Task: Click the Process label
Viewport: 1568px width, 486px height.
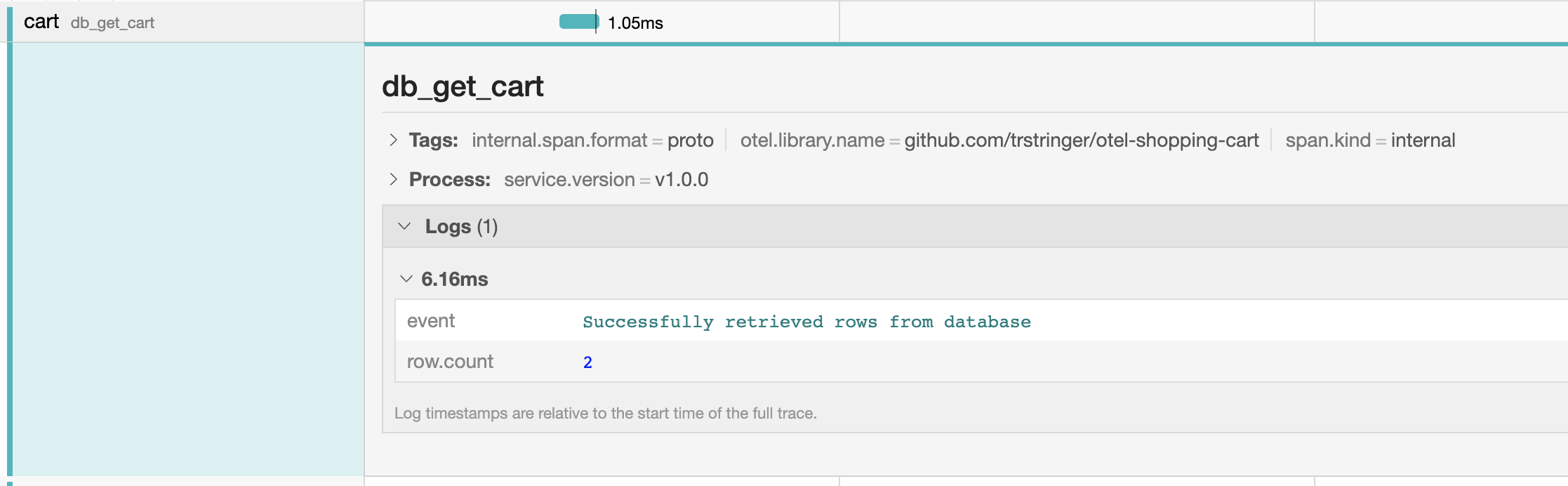Action: (449, 180)
